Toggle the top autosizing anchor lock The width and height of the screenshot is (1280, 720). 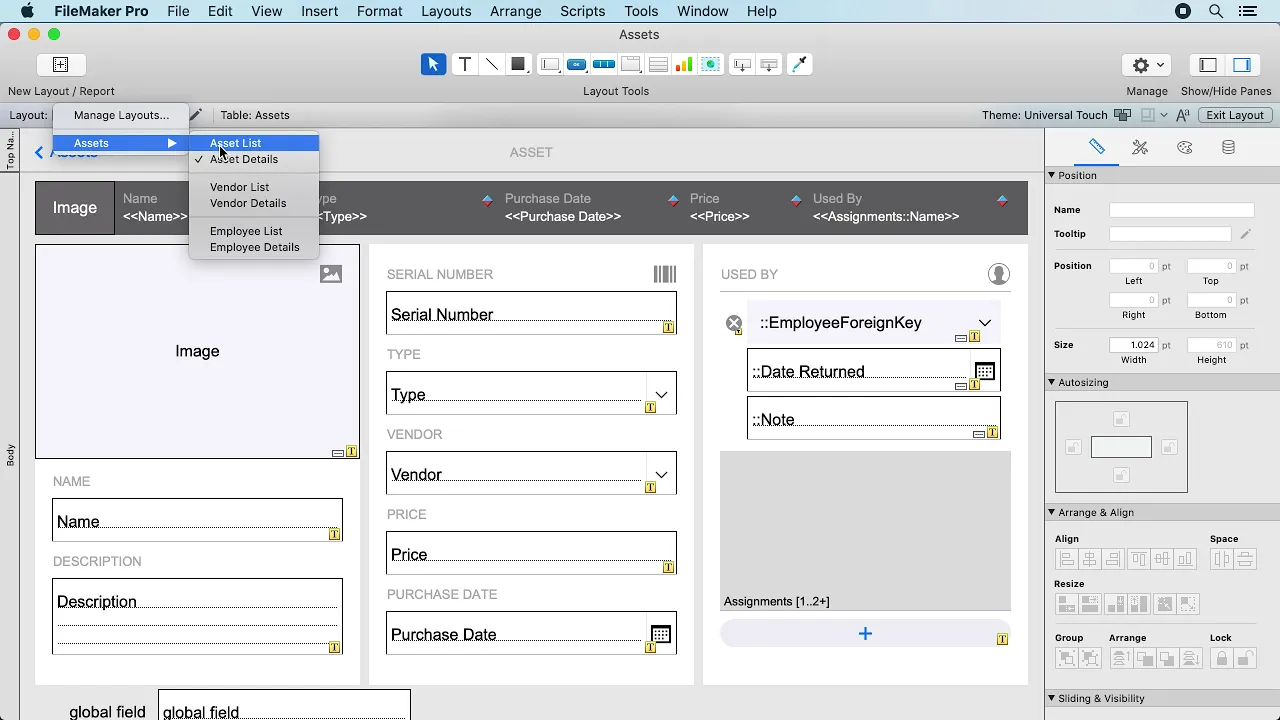point(1121,420)
